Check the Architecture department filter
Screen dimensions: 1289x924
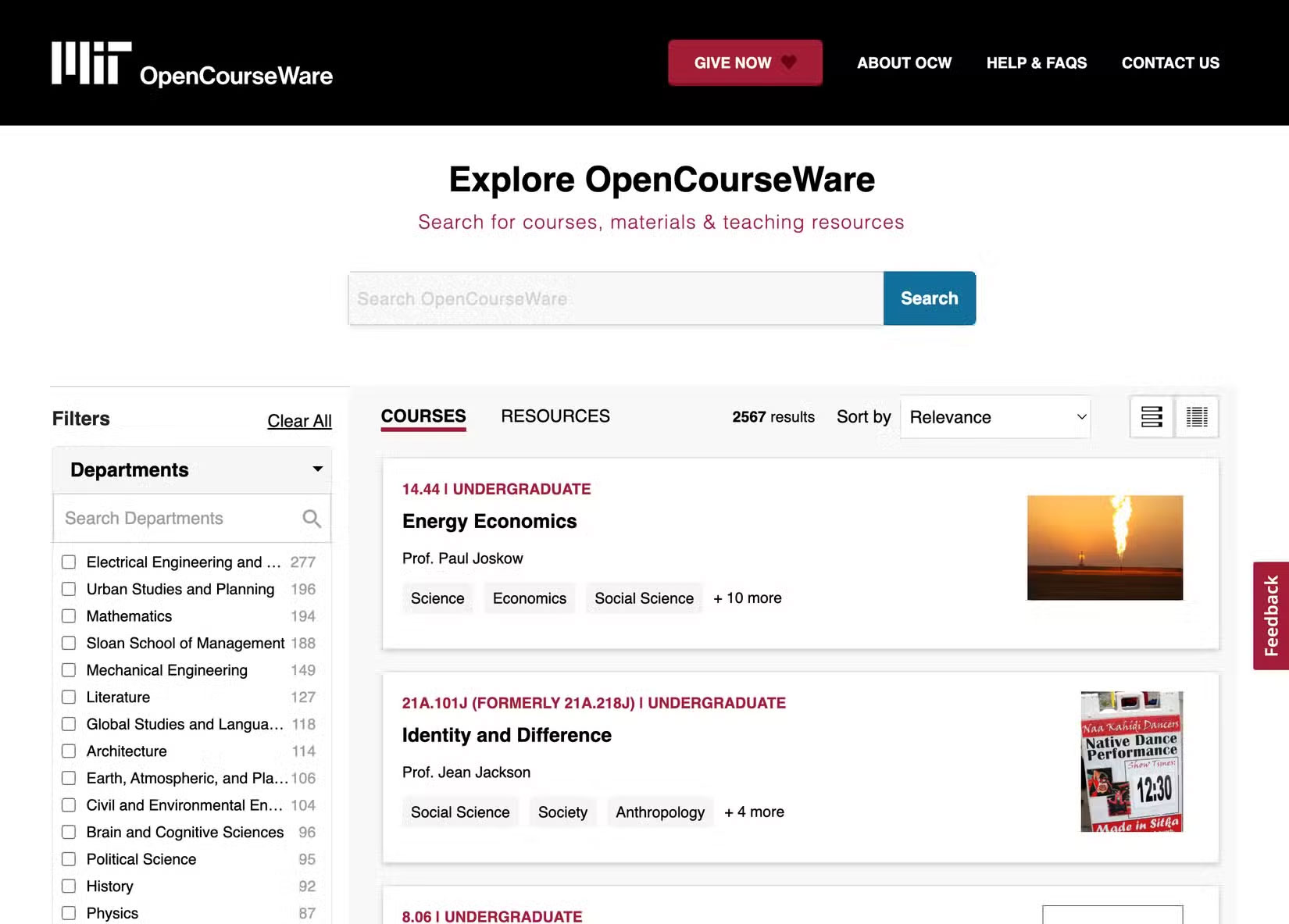[x=69, y=751]
